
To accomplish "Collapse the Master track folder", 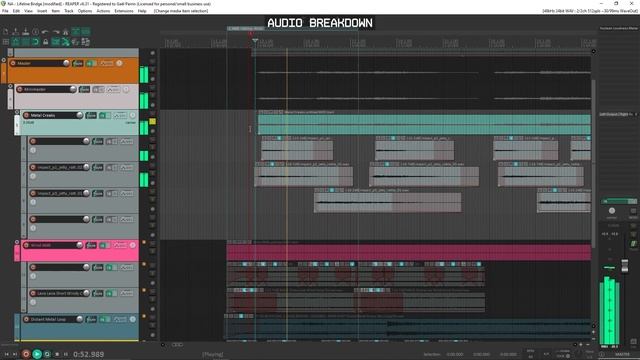I will coord(4,60).
